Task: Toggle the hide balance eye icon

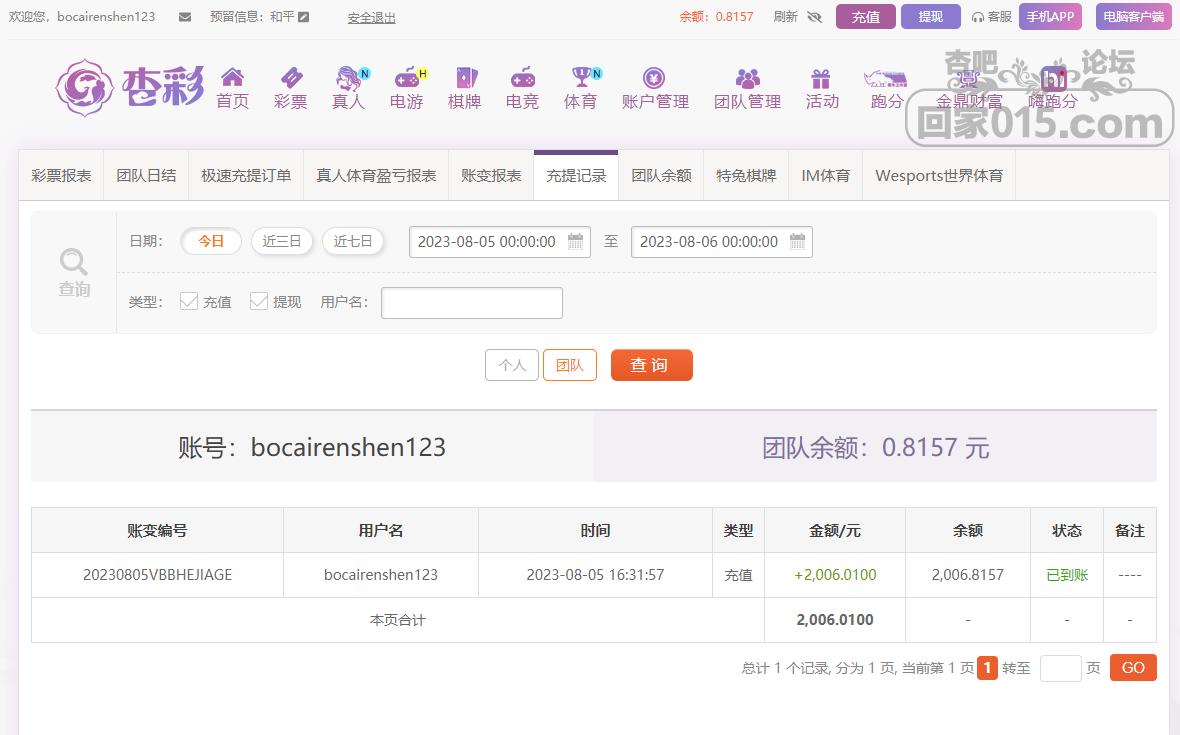Action: point(814,17)
